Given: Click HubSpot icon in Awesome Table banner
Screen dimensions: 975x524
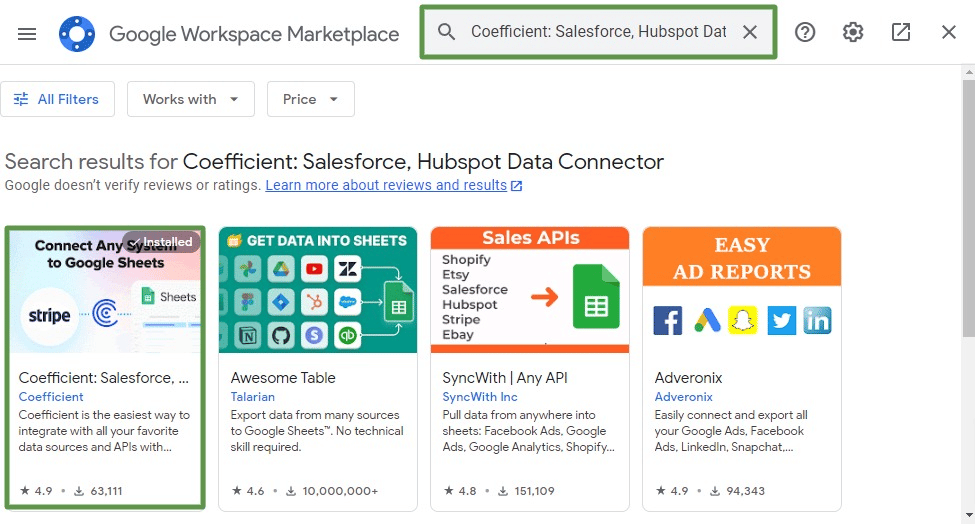Looking at the screenshot, I should tap(315, 302).
